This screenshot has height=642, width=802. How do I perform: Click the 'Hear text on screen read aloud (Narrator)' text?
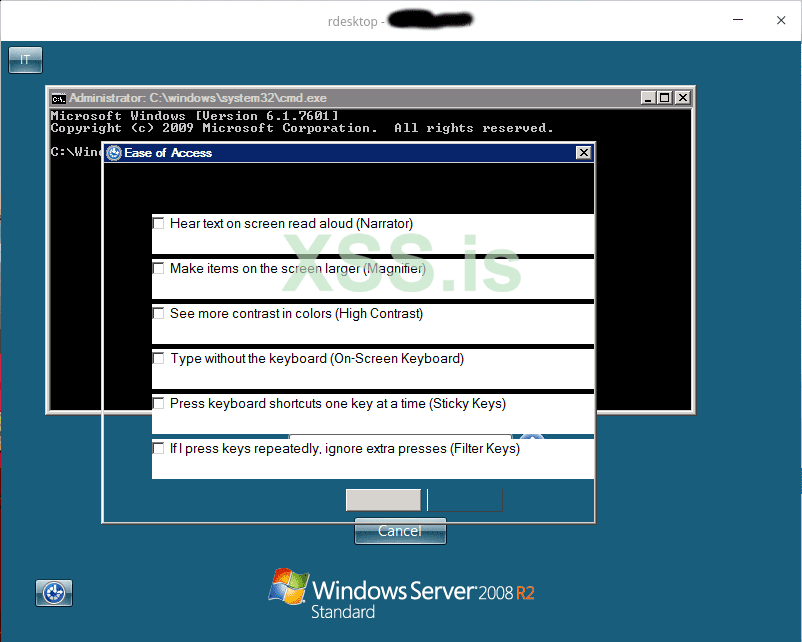[x=292, y=224]
